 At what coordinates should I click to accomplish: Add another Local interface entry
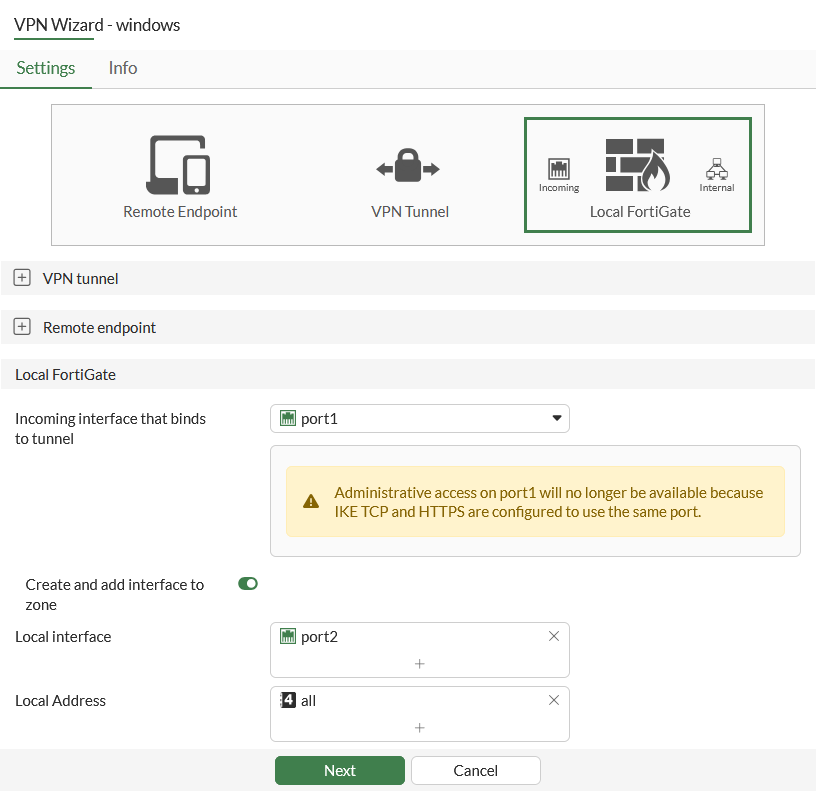click(x=420, y=664)
